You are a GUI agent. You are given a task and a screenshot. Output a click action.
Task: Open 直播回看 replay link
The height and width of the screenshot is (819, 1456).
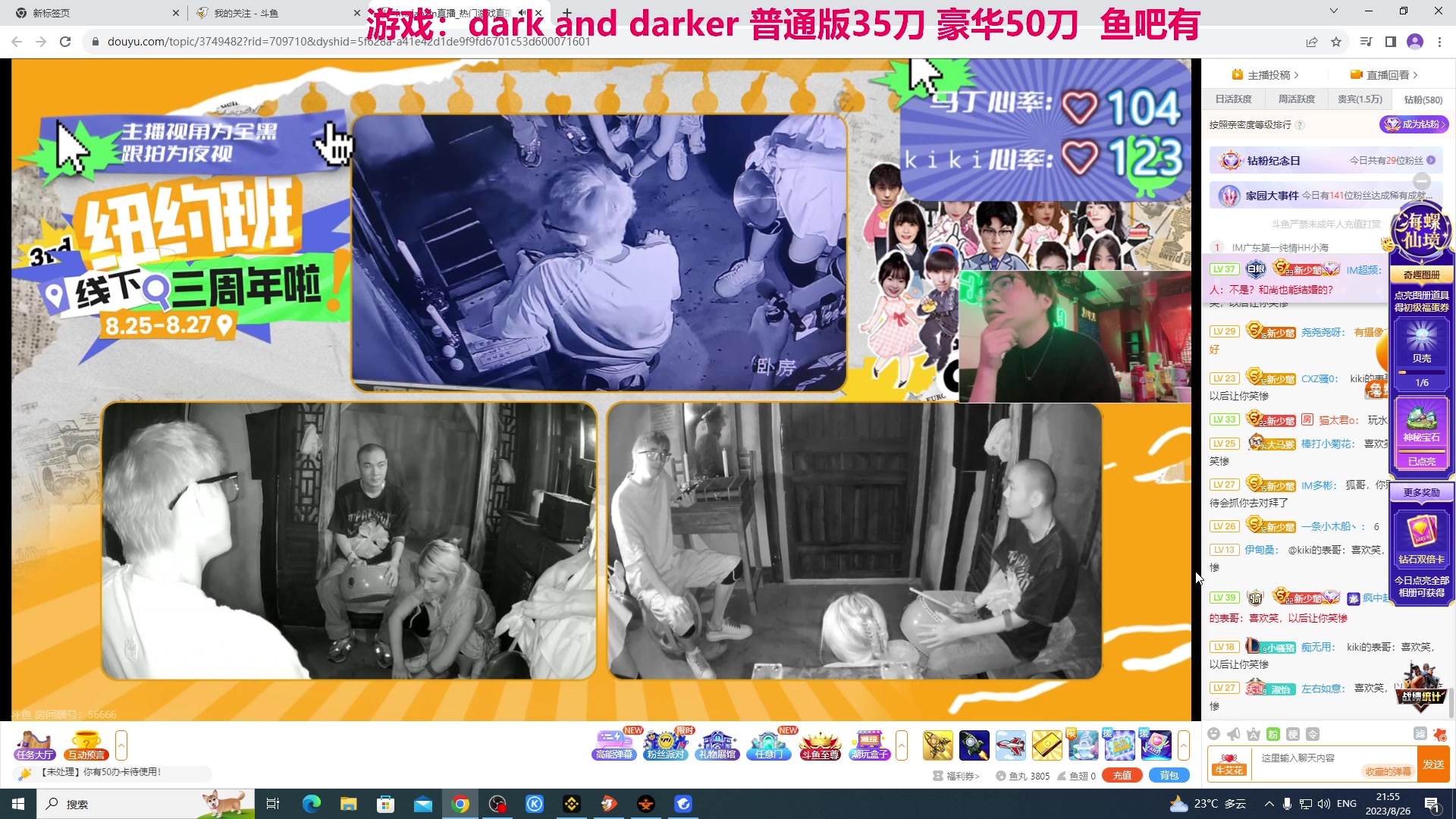pyautogui.click(x=1384, y=74)
